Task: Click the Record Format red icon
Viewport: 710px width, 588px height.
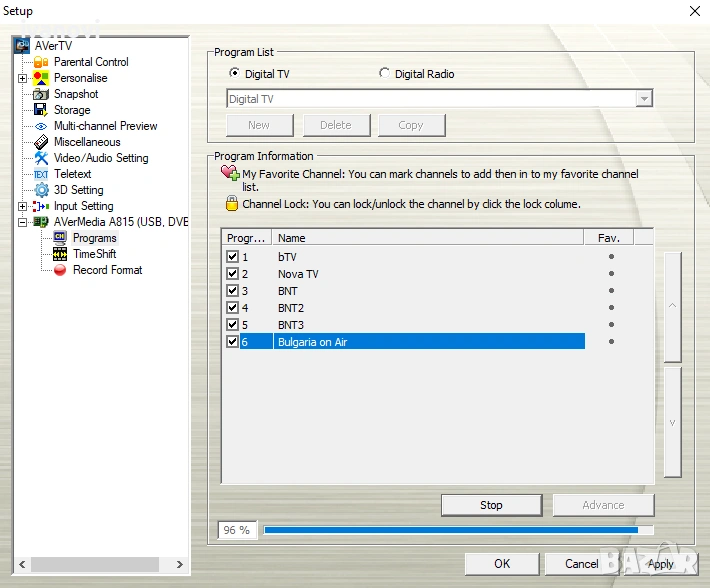Action: tap(60, 270)
